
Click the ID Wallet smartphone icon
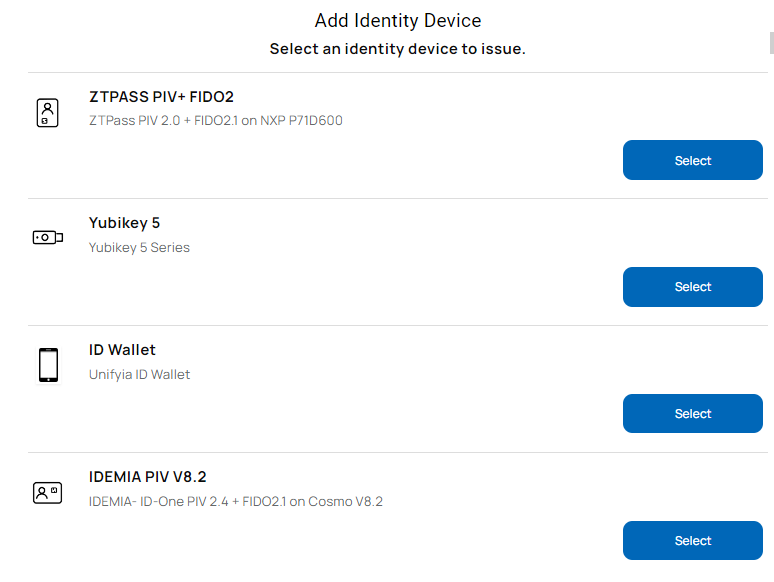coord(48,365)
